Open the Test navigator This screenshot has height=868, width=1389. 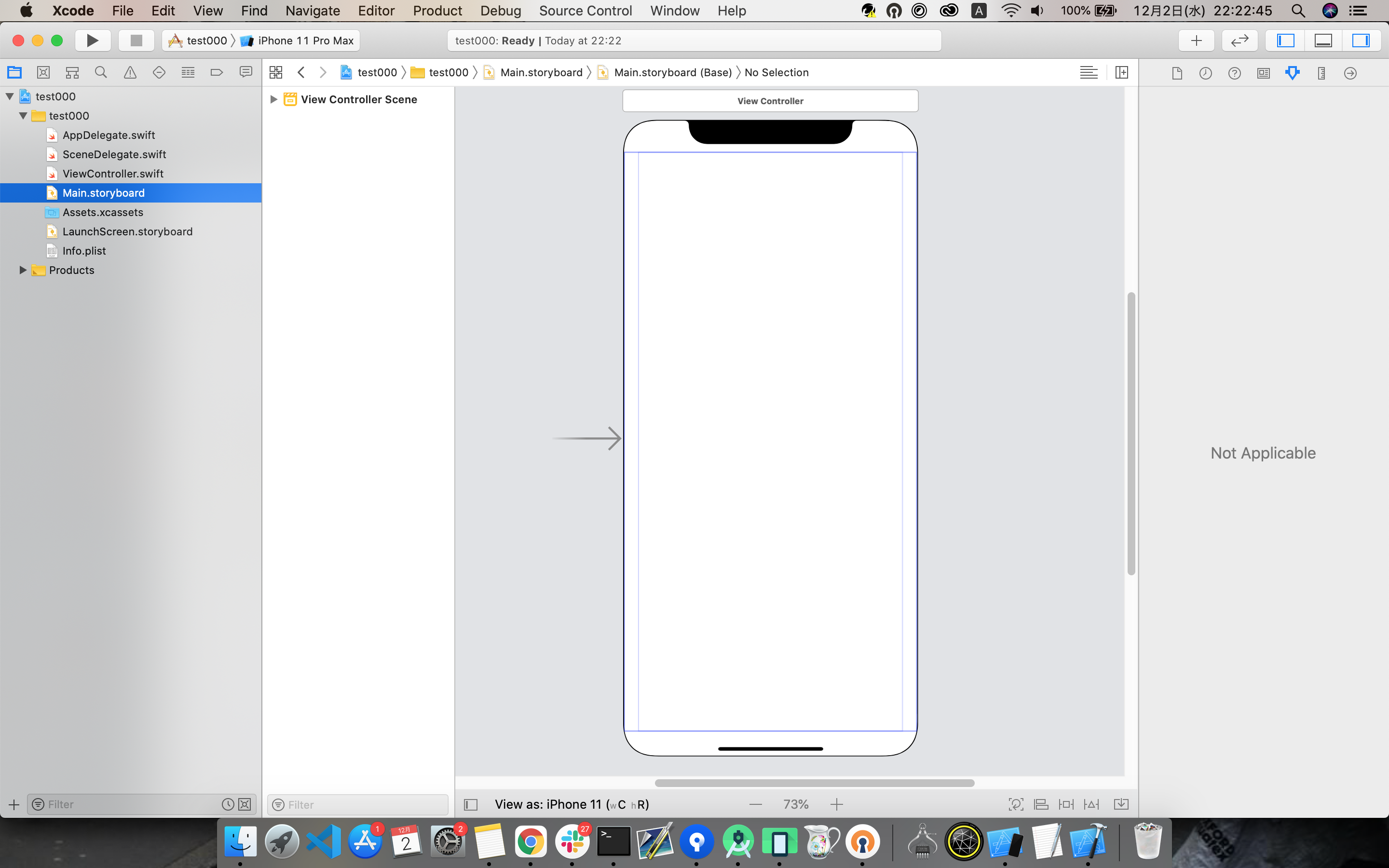(x=159, y=72)
